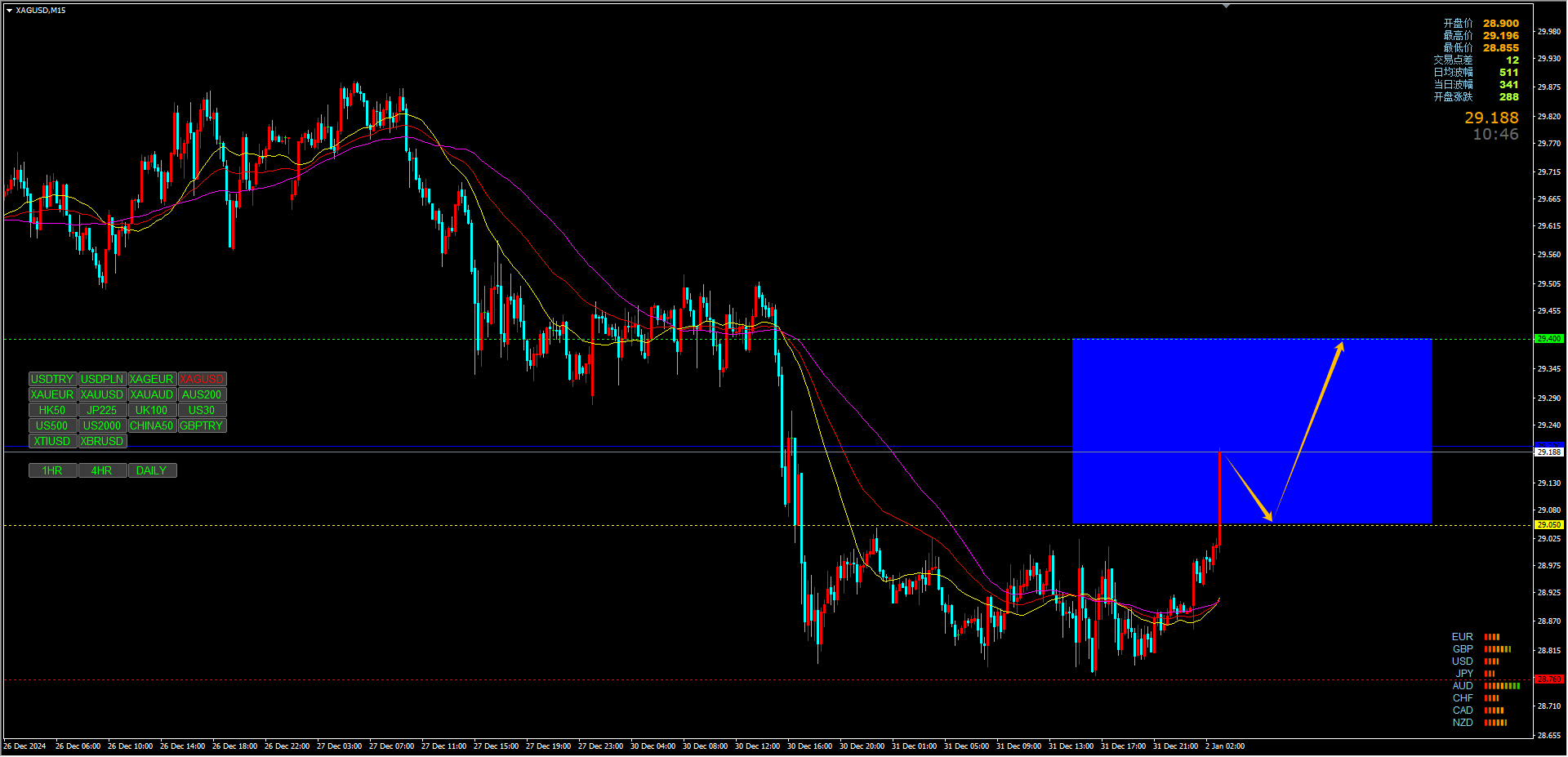Image resolution: width=1568 pixels, height=757 pixels.
Task: Select the green 29.400 price level label
Action: click(1549, 338)
